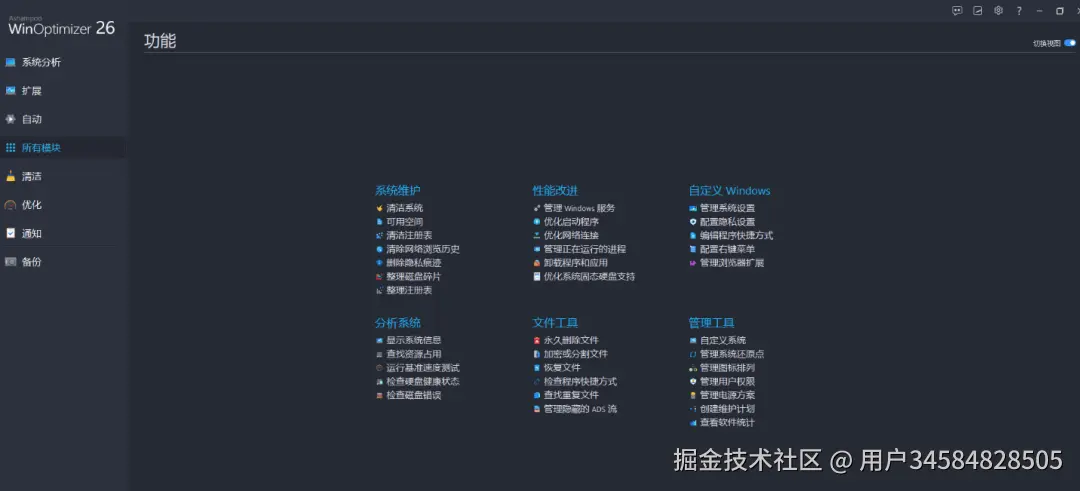This screenshot has height=491, width=1080.
Task: Open the feedback chat icon in title bar
Action: click(x=957, y=10)
